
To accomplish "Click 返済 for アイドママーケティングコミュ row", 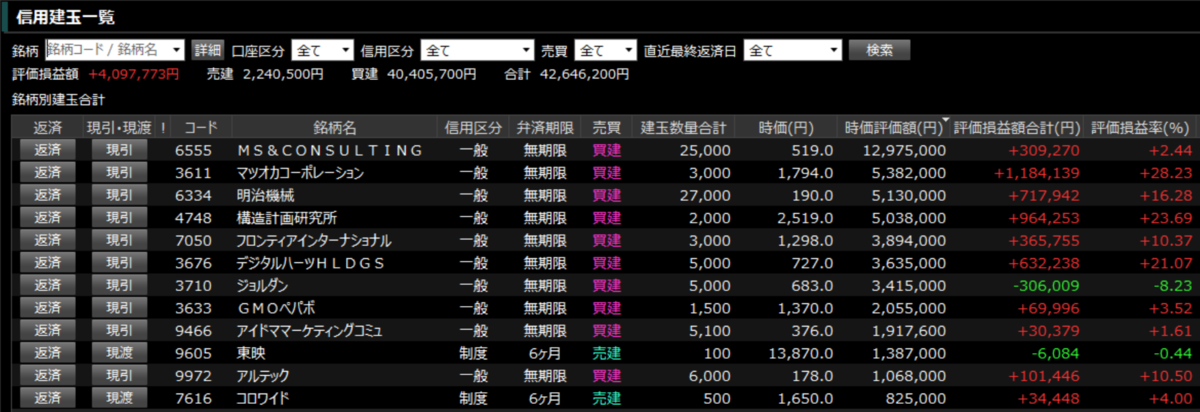I will [x=47, y=330].
